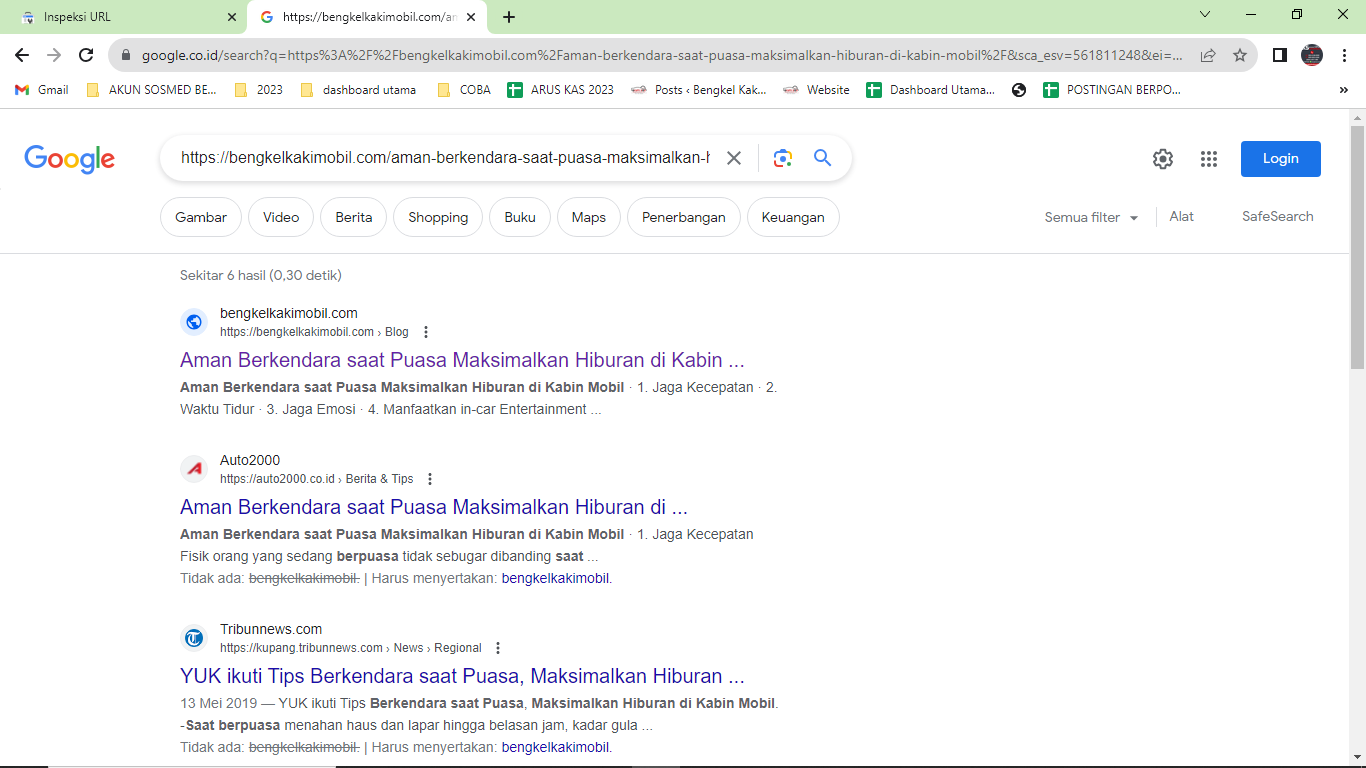Filter results by Maps
This screenshot has height=768, width=1366.
pyautogui.click(x=589, y=217)
